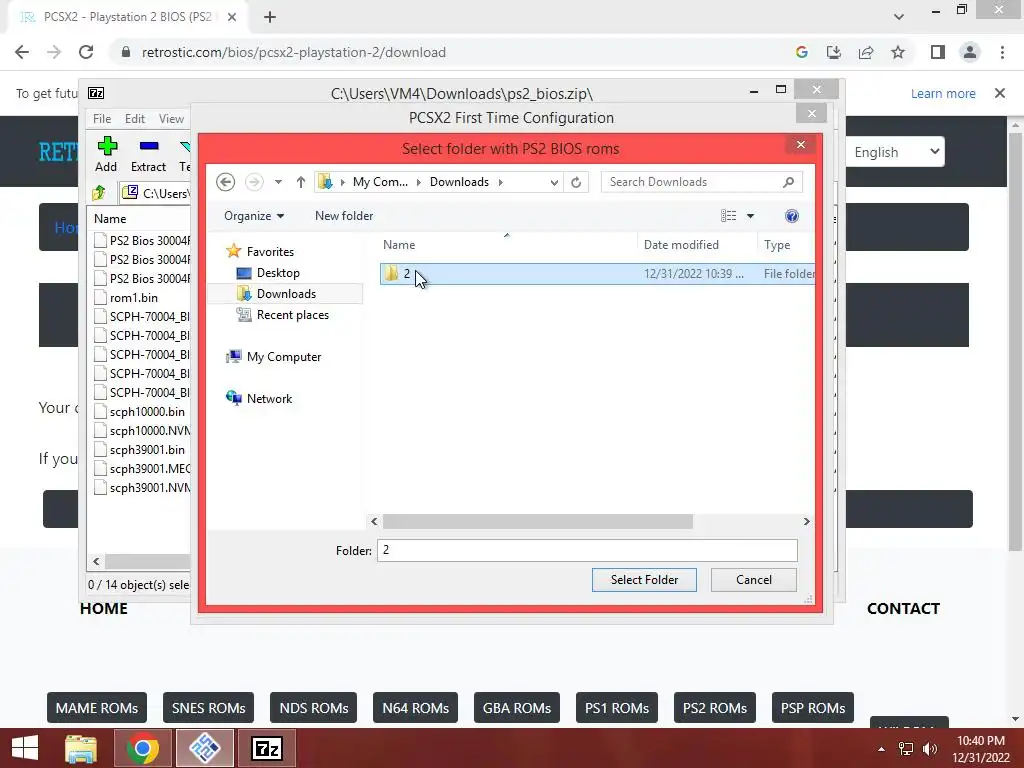Screen dimensions: 1024x768
Task: Click Chrome icon in taskbar
Action: 142,748
